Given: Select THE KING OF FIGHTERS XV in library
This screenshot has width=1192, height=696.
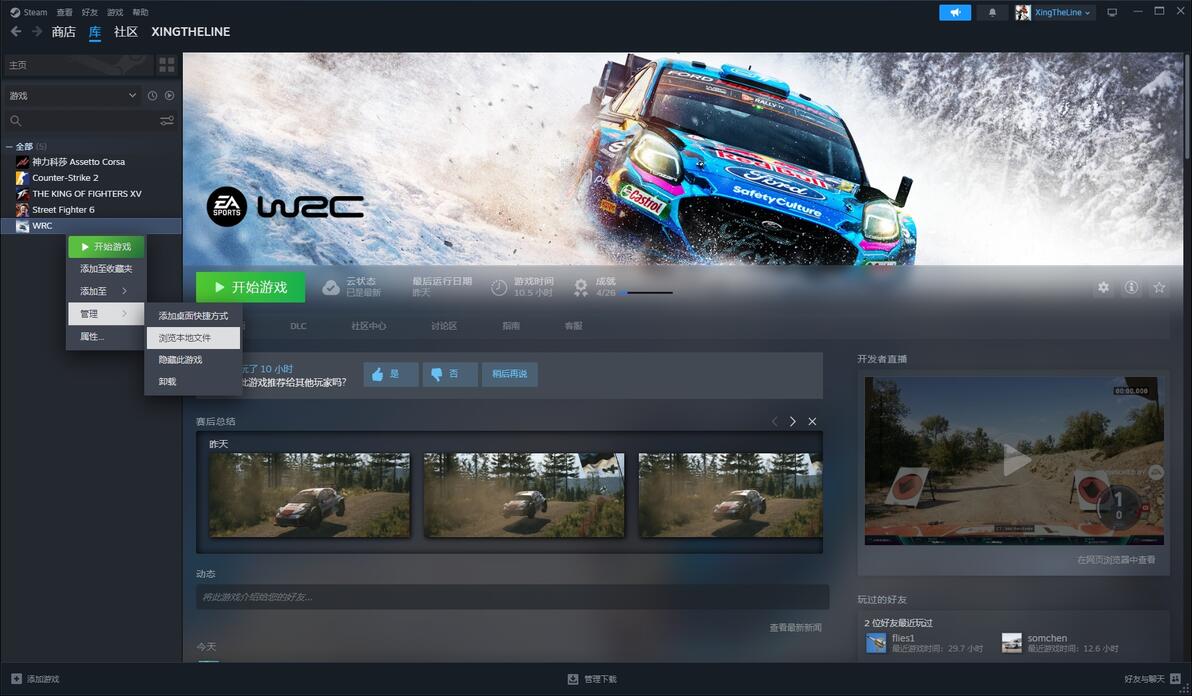Looking at the screenshot, I should 91,194.
